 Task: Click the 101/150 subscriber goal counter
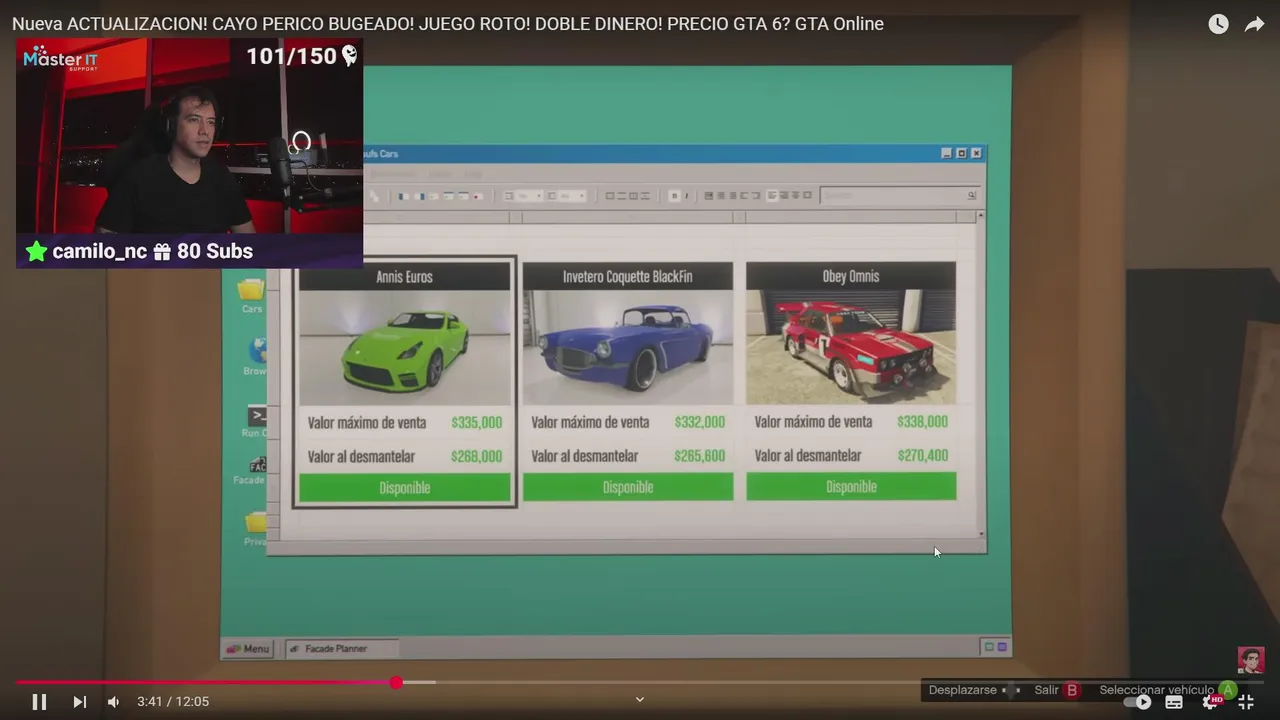tap(301, 56)
